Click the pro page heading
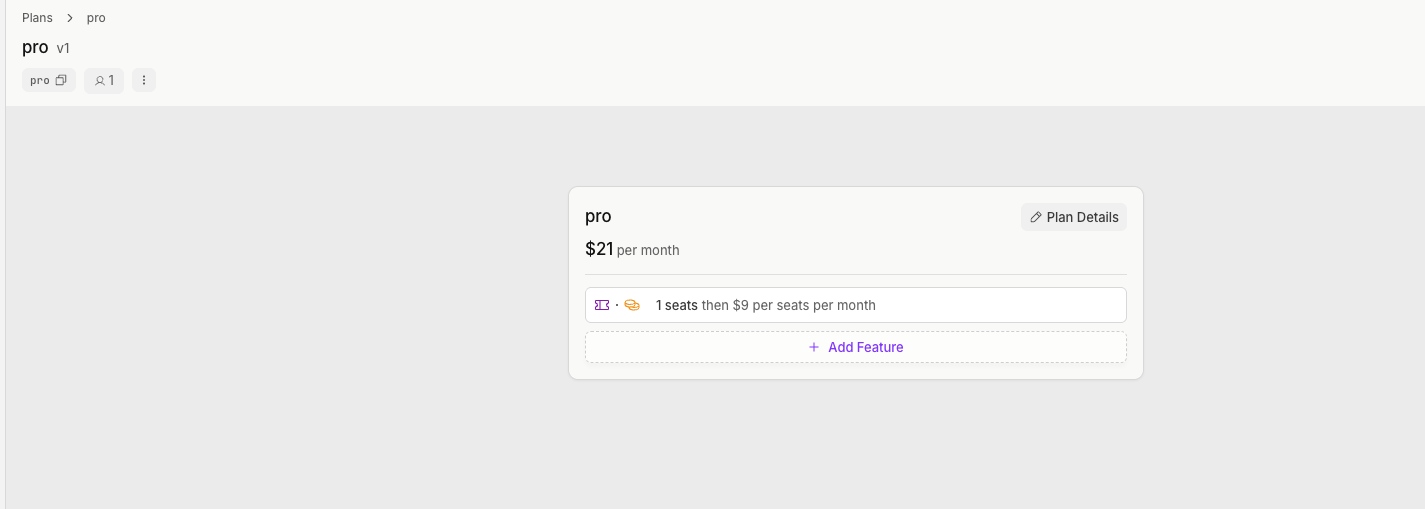The height and width of the screenshot is (509, 1425). pyautogui.click(x=35, y=47)
